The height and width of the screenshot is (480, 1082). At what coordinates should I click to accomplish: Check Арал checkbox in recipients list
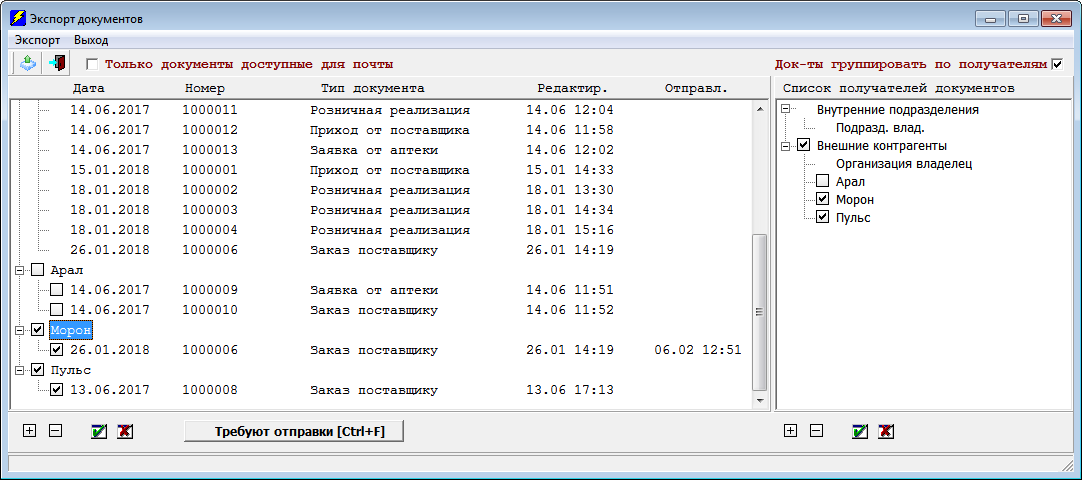(823, 181)
